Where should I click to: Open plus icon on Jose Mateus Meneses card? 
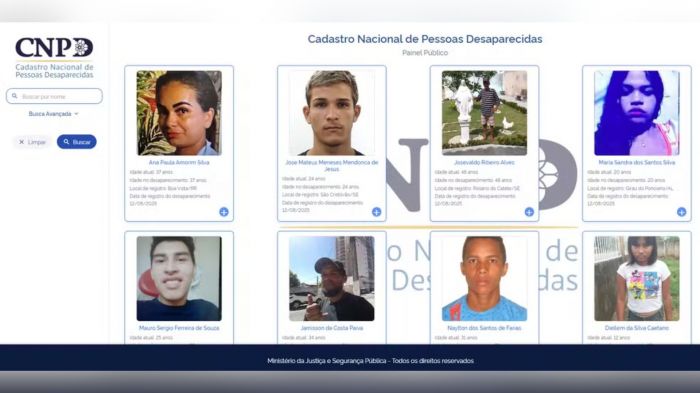(376, 212)
